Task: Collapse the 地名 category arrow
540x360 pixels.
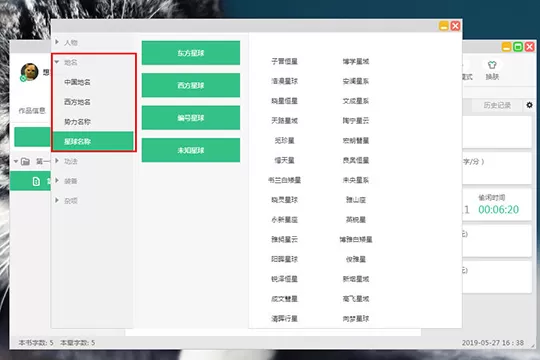Action: 57,62
